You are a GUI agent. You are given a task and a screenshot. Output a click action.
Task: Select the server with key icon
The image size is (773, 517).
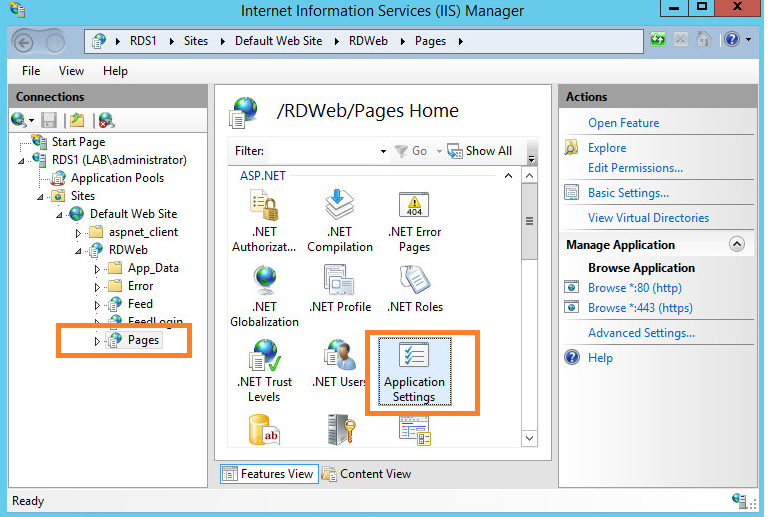340,430
